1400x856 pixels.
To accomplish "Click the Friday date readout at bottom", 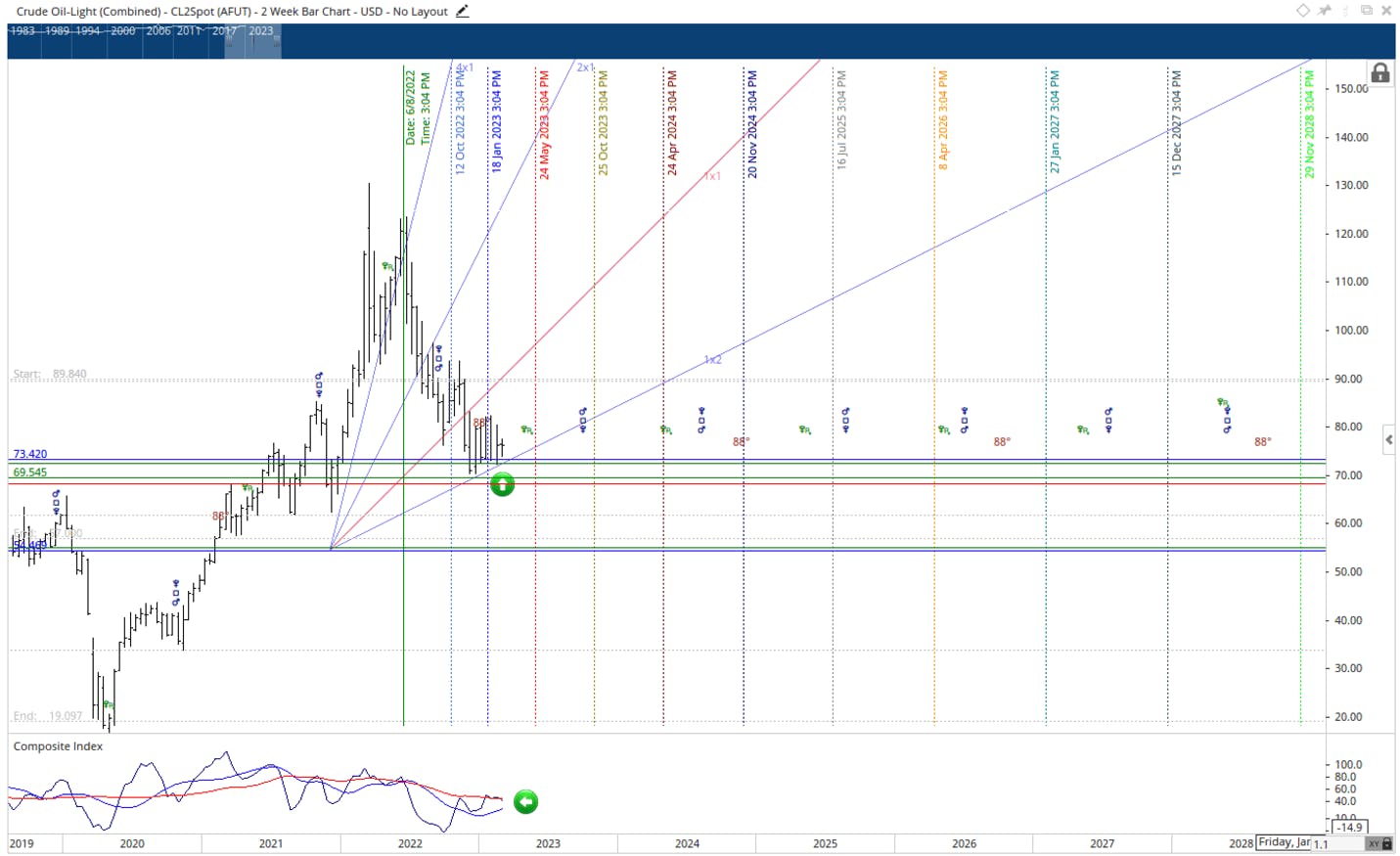I will click(x=1284, y=842).
